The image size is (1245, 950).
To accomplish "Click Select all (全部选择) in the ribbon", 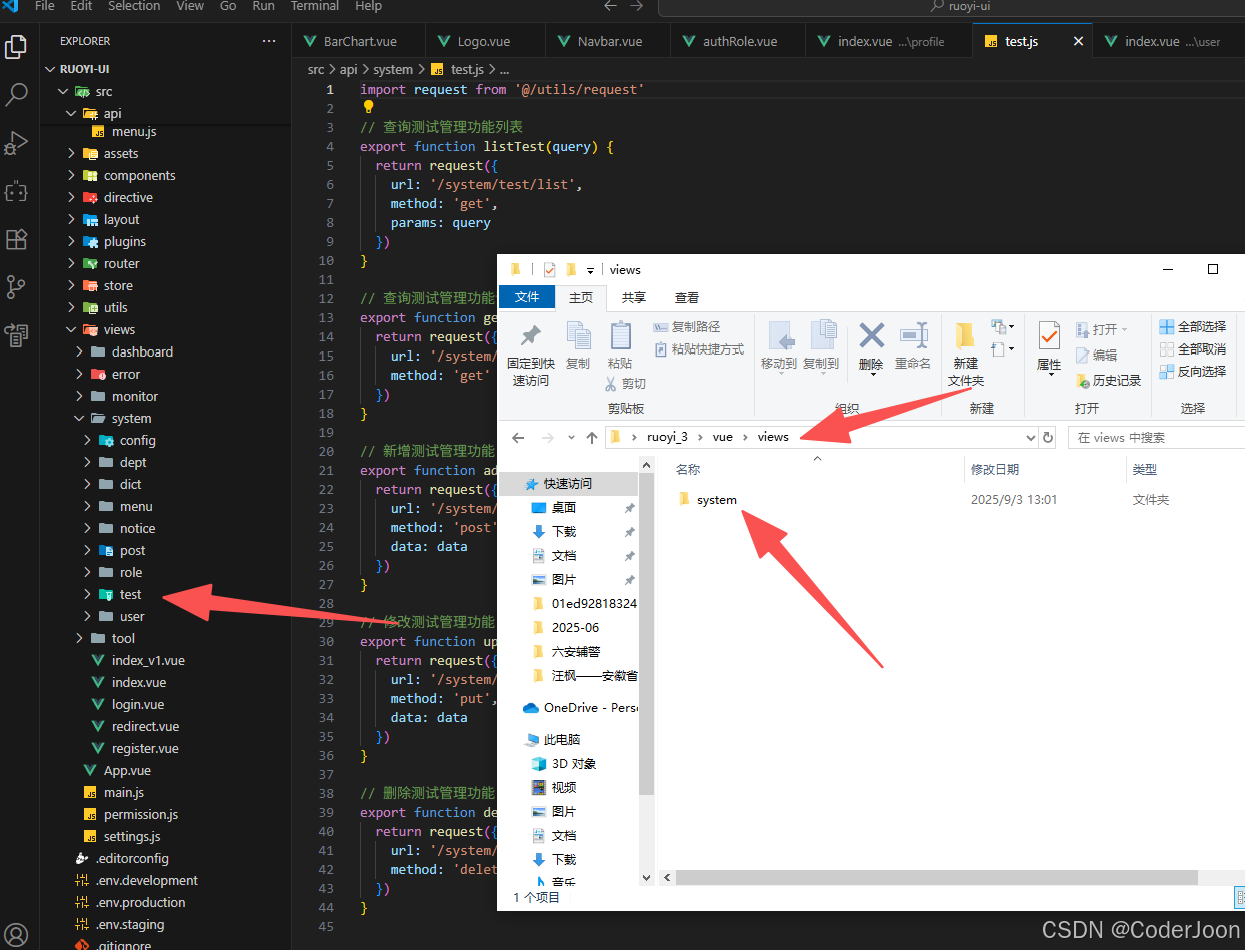I will (x=1193, y=327).
